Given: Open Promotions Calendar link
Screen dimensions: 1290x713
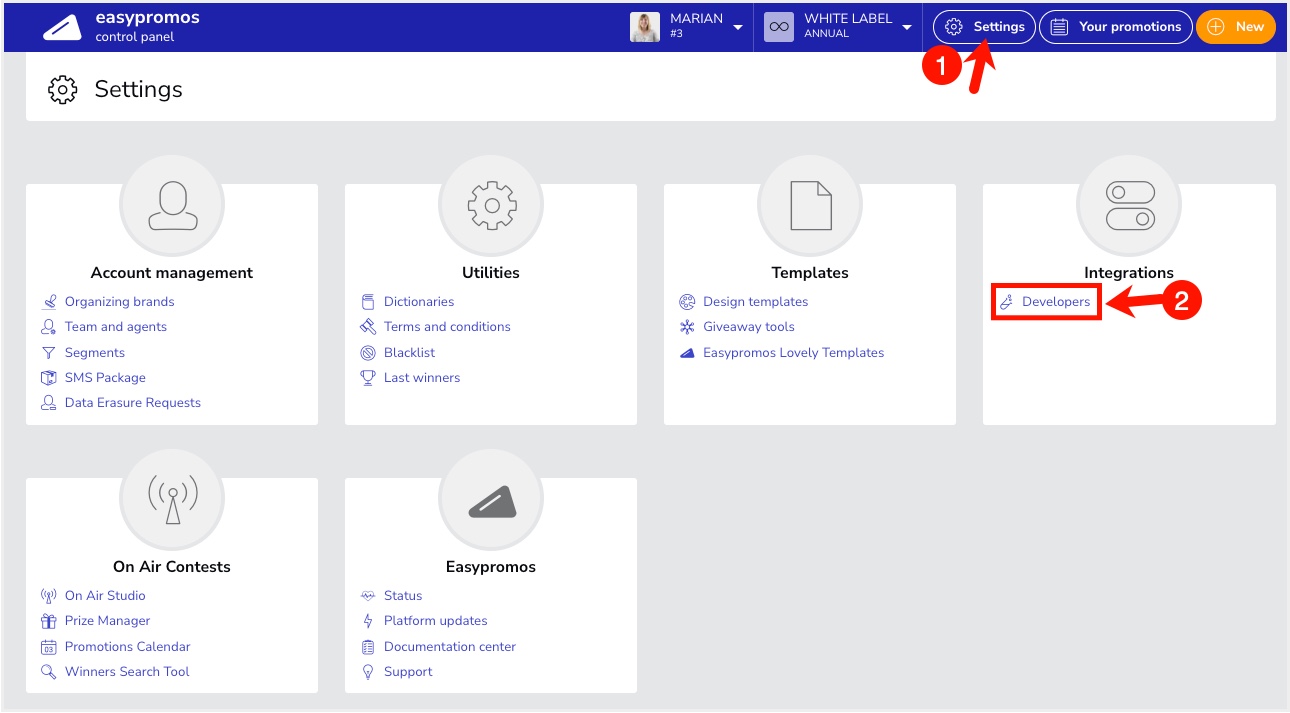Looking at the screenshot, I should pos(127,647).
